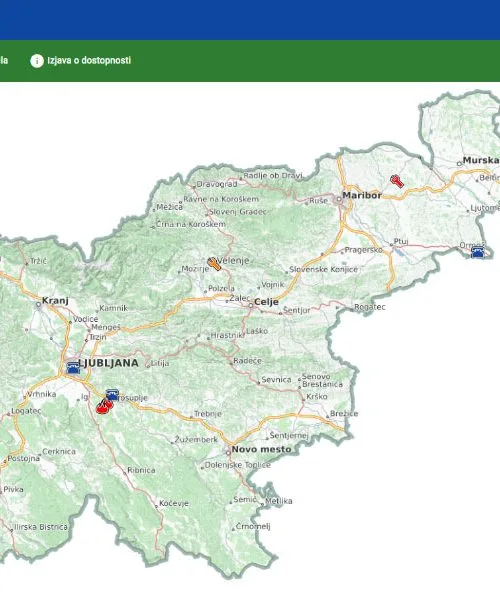This screenshot has height=600, width=500.
Task: Open the red fire incident marker near Grosuplje
Action: tap(104, 406)
